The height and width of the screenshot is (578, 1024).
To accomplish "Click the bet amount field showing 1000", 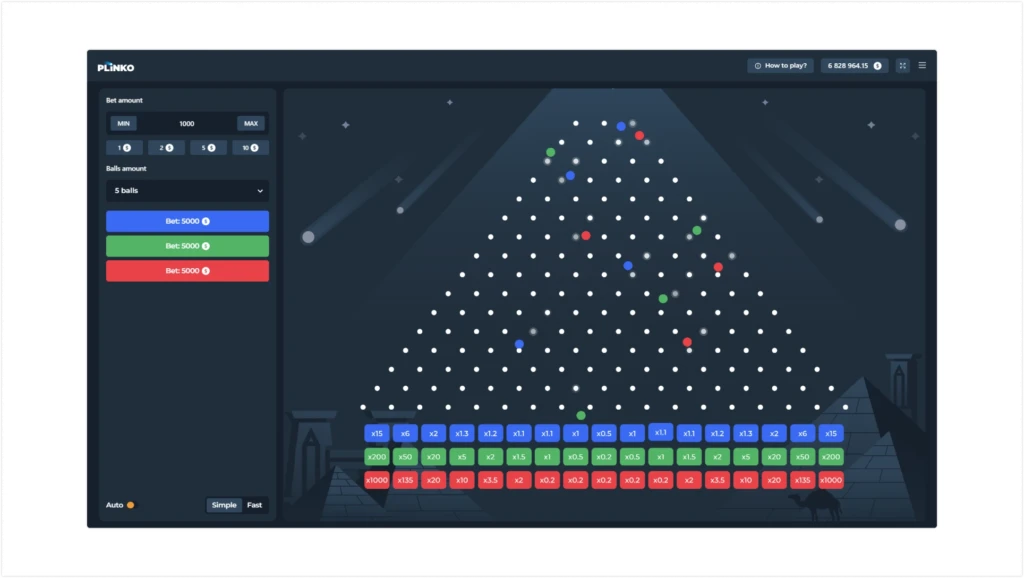I will pos(187,123).
